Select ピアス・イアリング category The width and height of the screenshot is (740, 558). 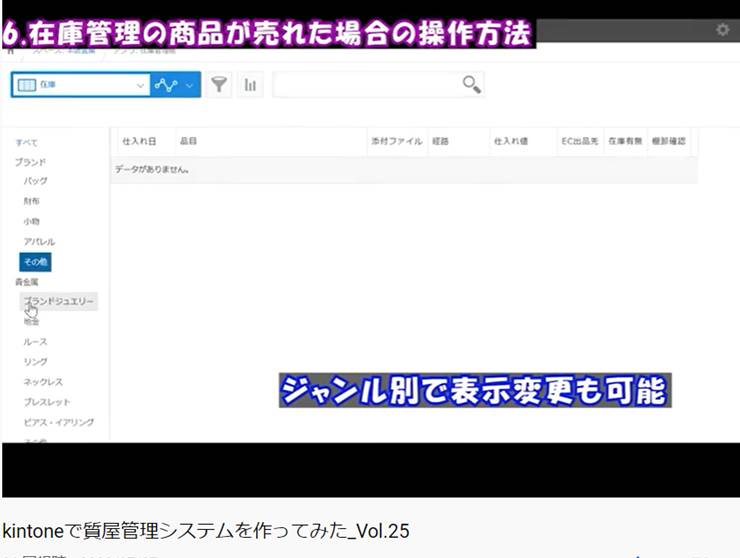58,422
